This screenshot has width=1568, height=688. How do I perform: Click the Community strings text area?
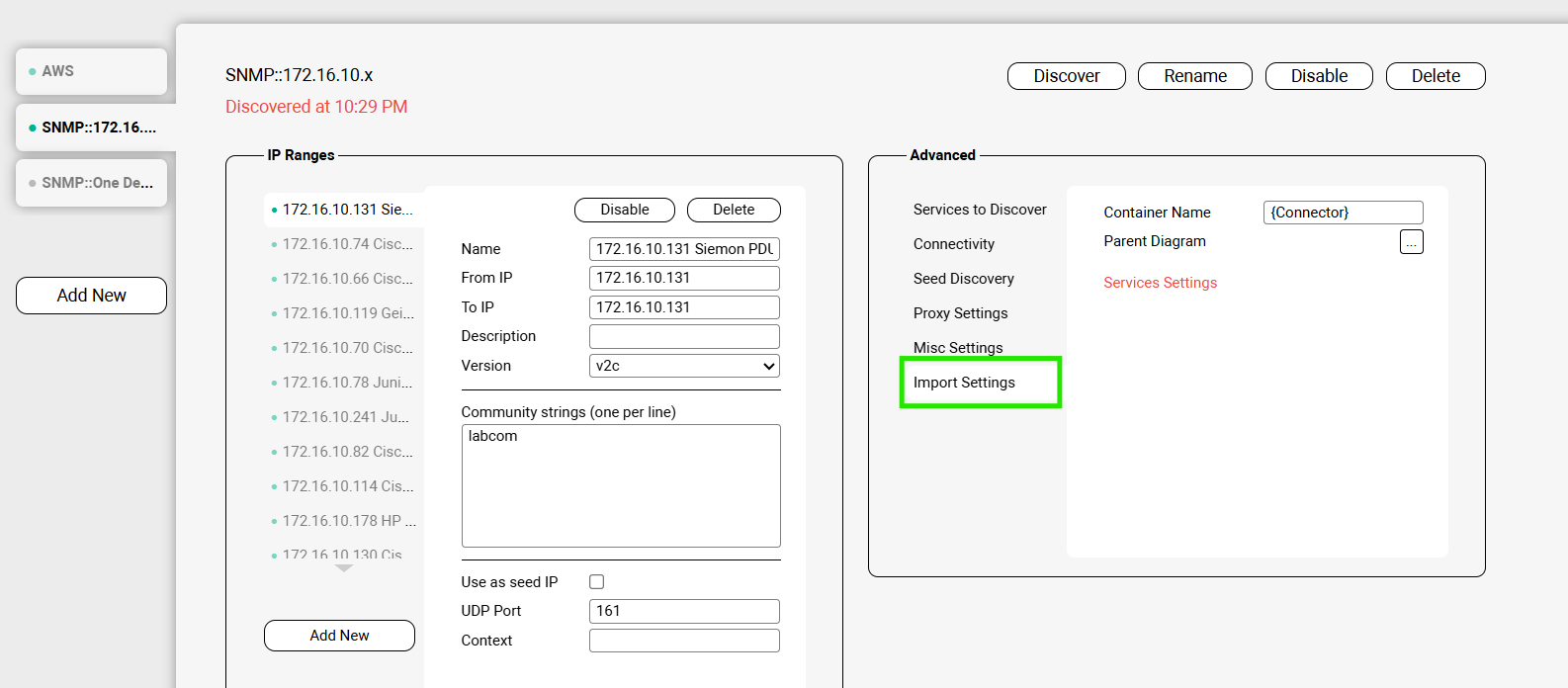[x=621, y=485]
